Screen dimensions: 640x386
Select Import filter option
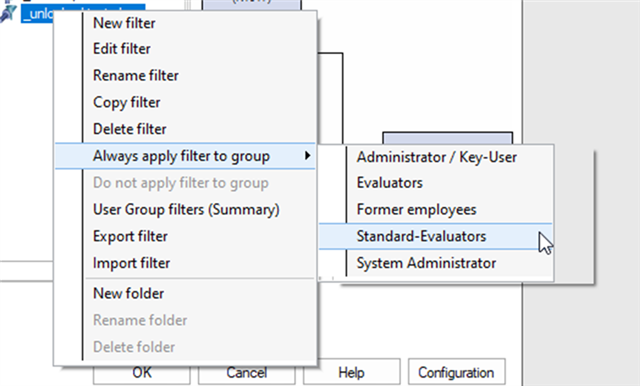pos(131,263)
